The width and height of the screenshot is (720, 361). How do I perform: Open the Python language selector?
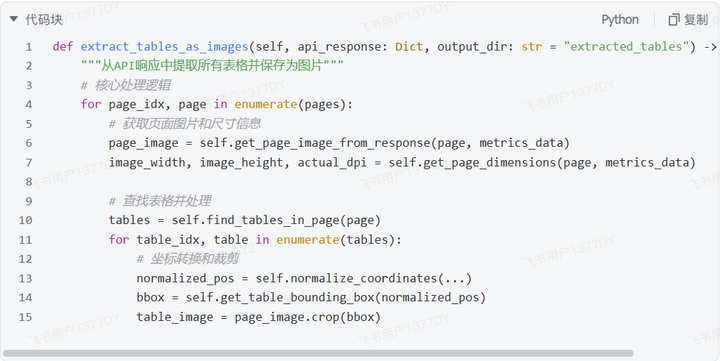tap(620, 20)
